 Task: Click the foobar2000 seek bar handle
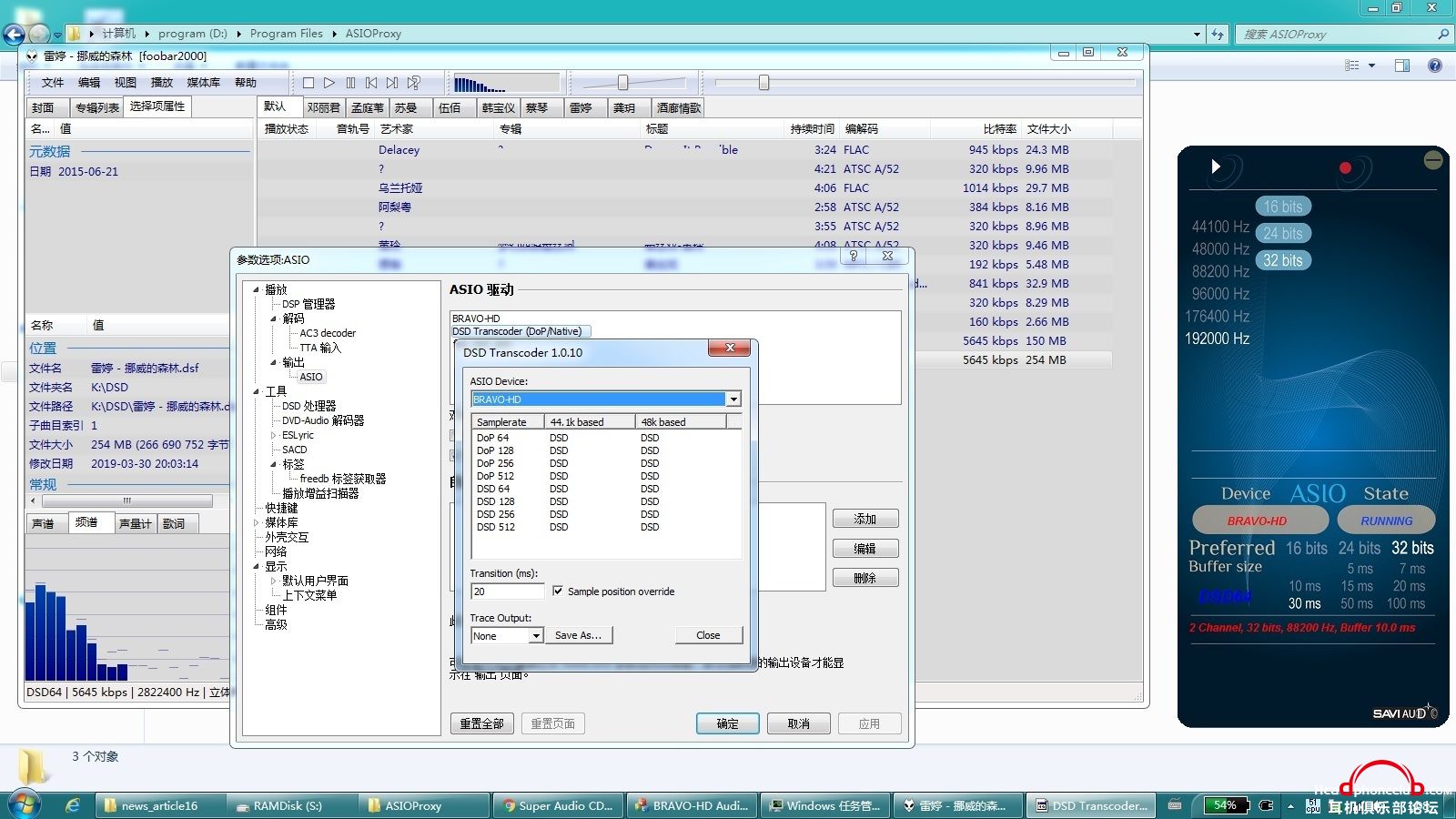click(x=763, y=83)
